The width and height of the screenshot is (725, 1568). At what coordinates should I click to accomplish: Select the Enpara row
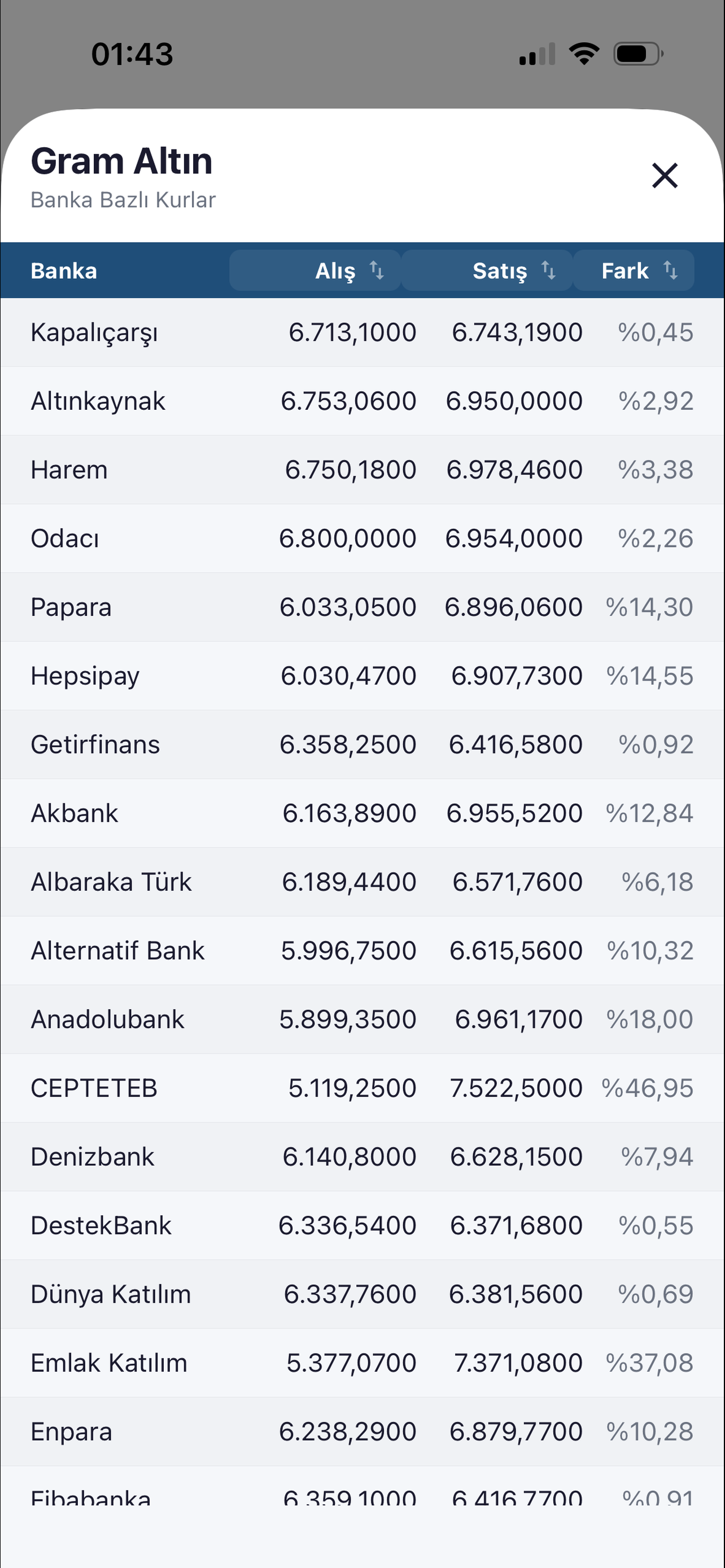(x=361, y=1433)
